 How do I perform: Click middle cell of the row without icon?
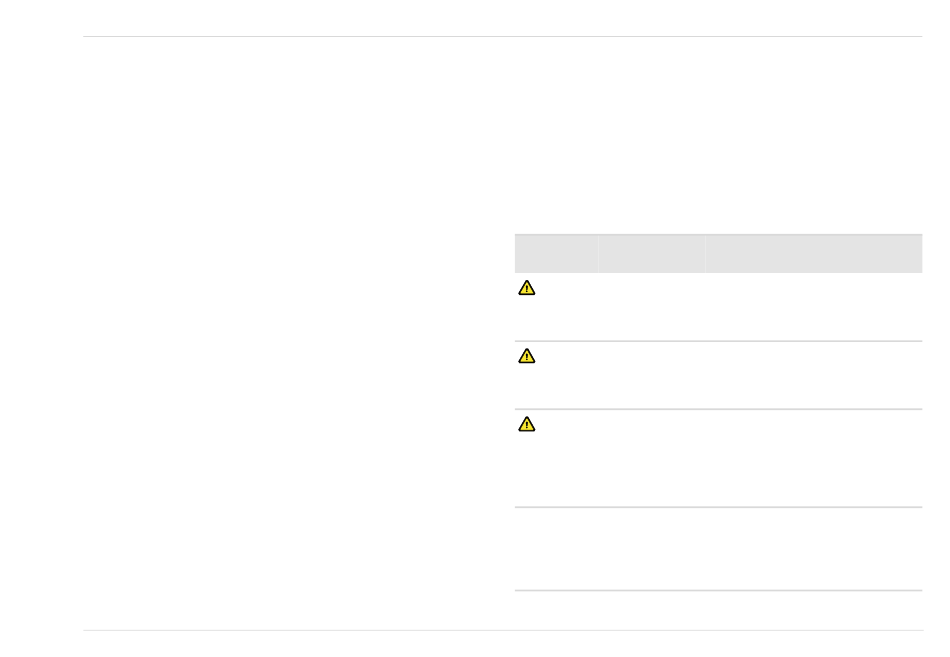pyautogui.click(x=652, y=549)
